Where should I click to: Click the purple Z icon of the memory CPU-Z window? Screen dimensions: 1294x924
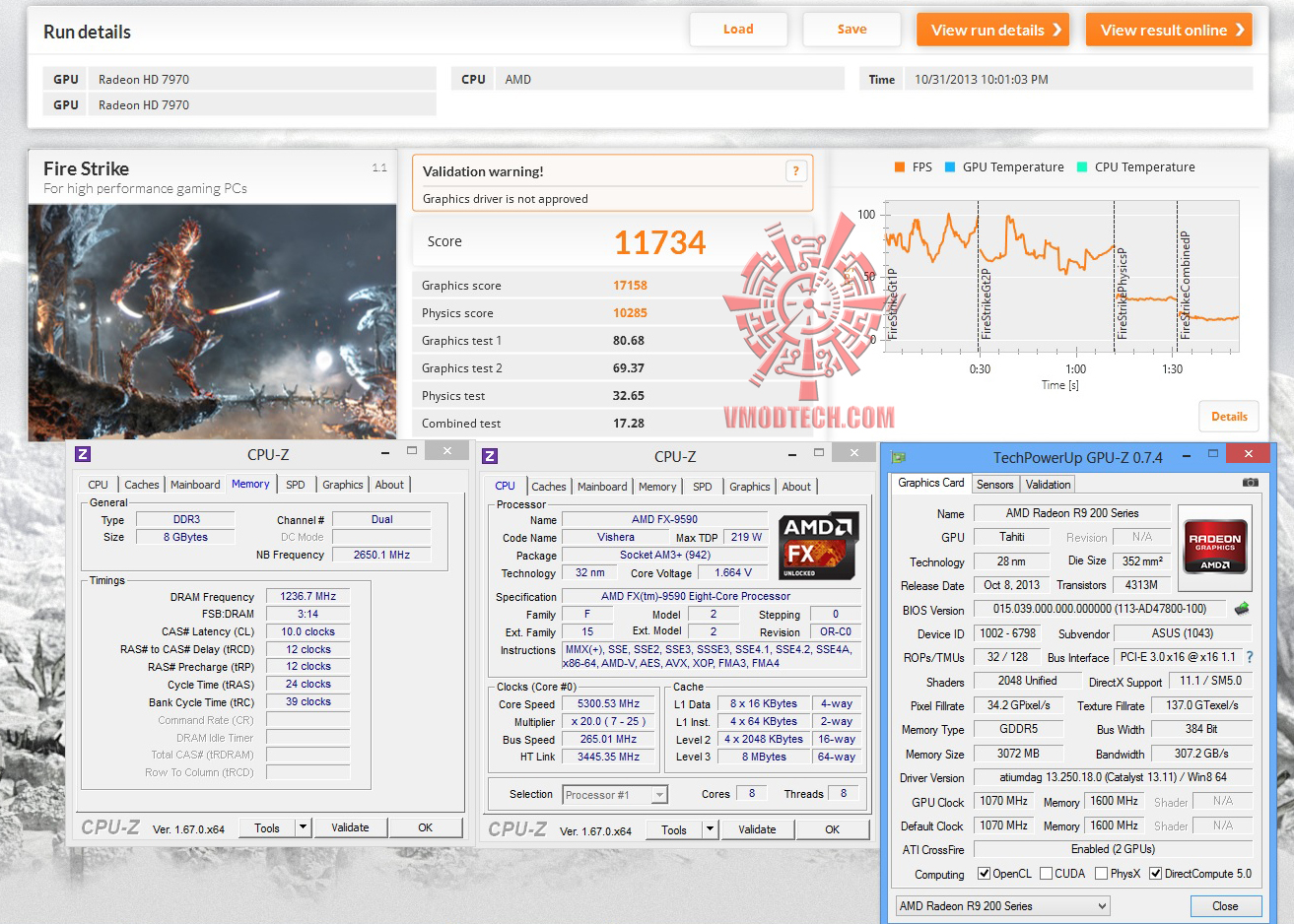coord(83,454)
